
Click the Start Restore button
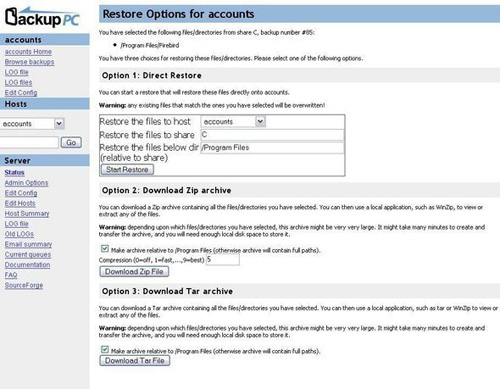pos(127,170)
